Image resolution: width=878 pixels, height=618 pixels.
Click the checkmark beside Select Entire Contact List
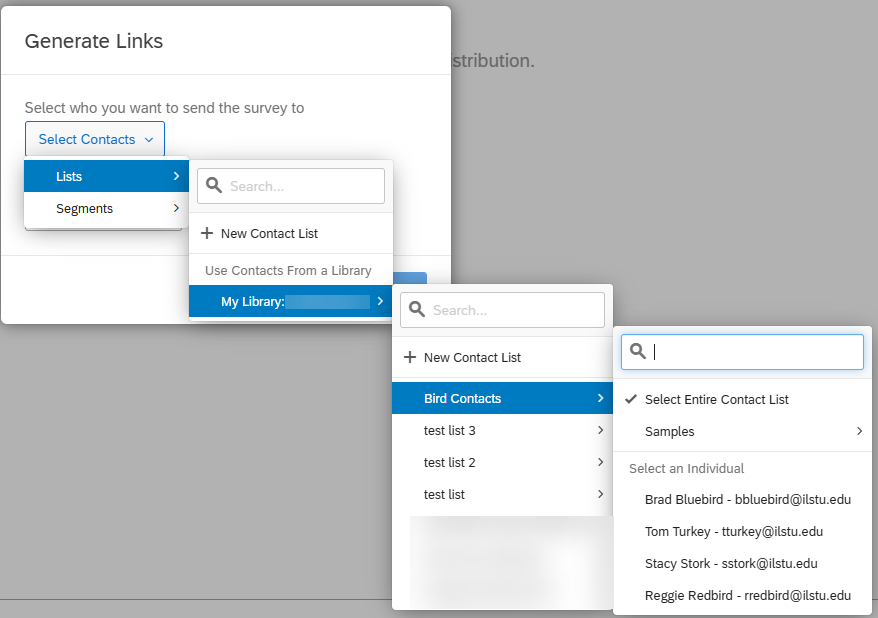click(x=631, y=399)
